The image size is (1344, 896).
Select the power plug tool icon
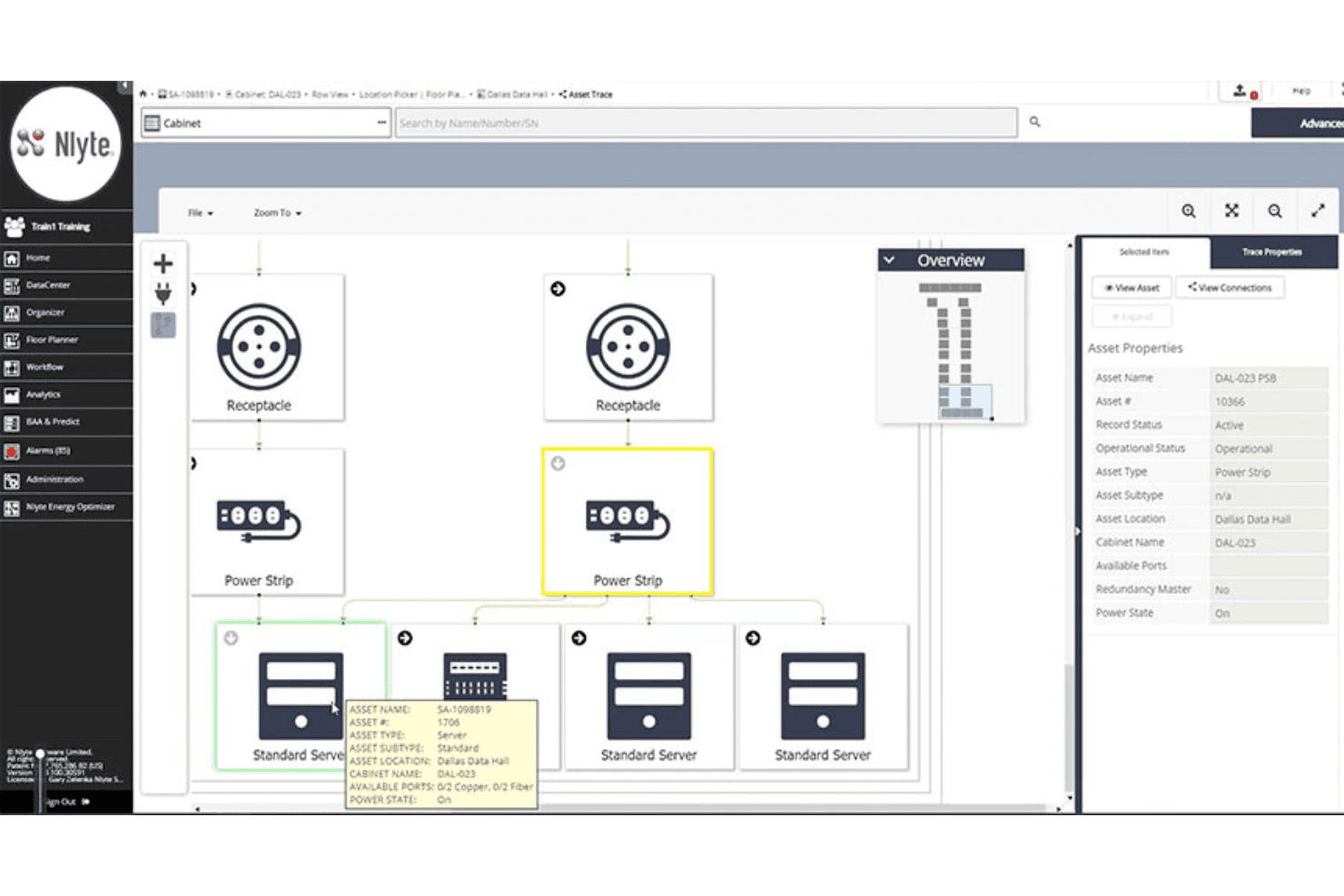pyautogui.click(x=163, y=293)
